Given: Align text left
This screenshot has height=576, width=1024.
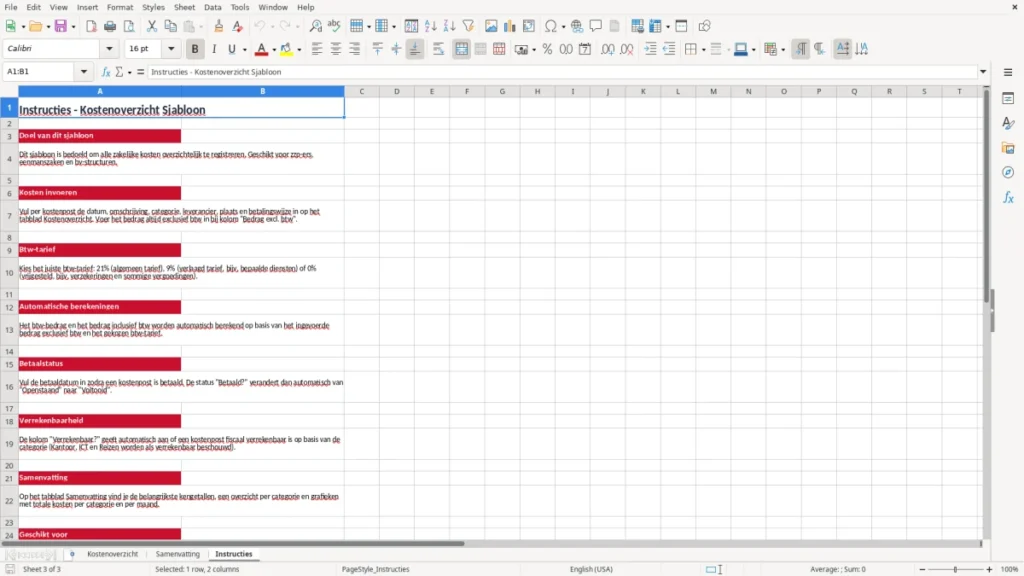Looking at the screenshot, I should 317,49.
